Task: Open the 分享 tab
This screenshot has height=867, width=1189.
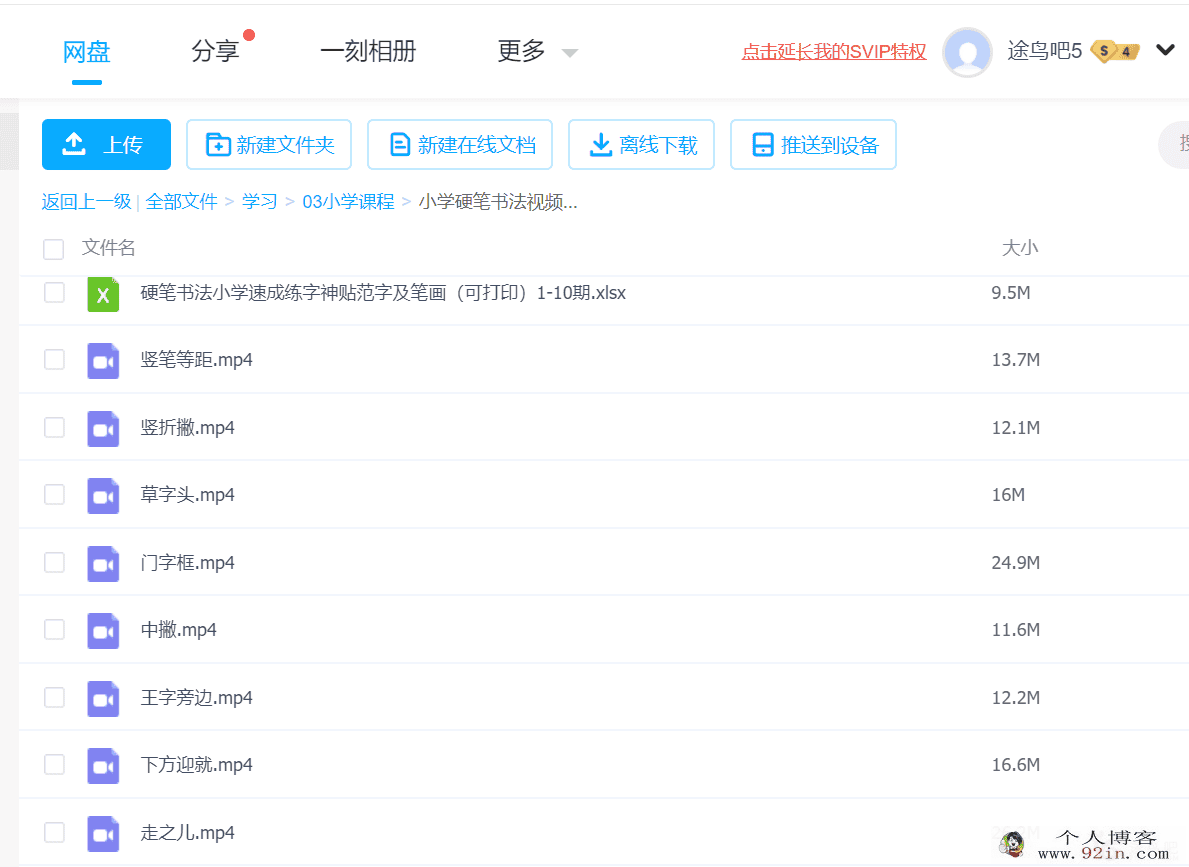Action: click(215, 52)
